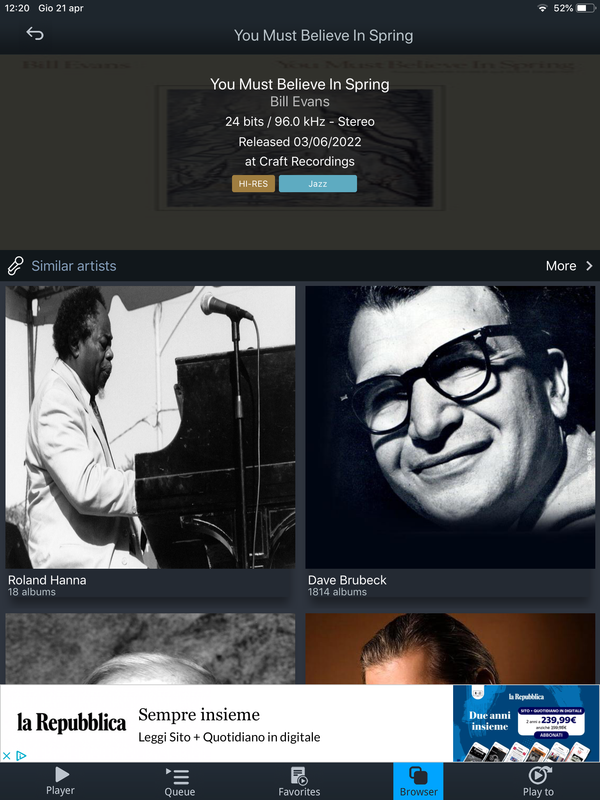Image resolution: width=600 pixels, height=800 pixels.
Task: Select the Jazz genre tag
Action: (x=318, y=184)
